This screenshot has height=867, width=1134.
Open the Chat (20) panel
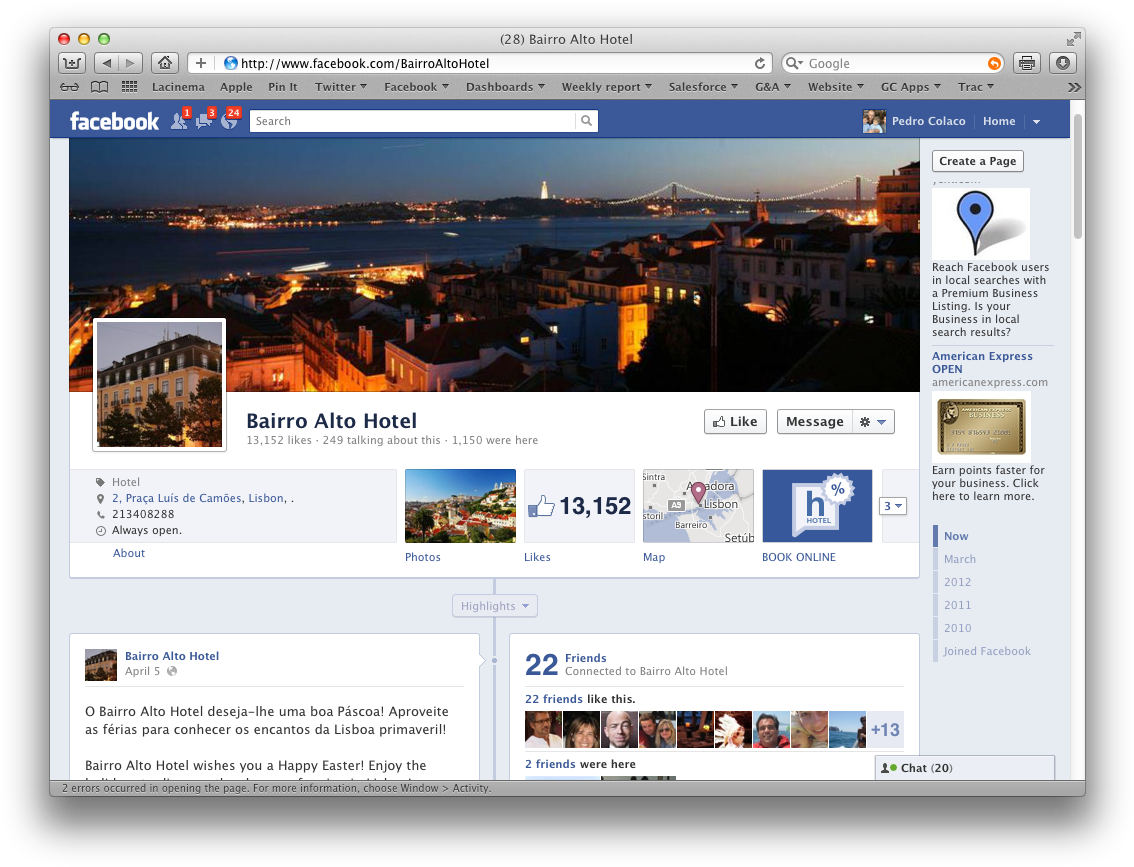click(x=920, y=767)
